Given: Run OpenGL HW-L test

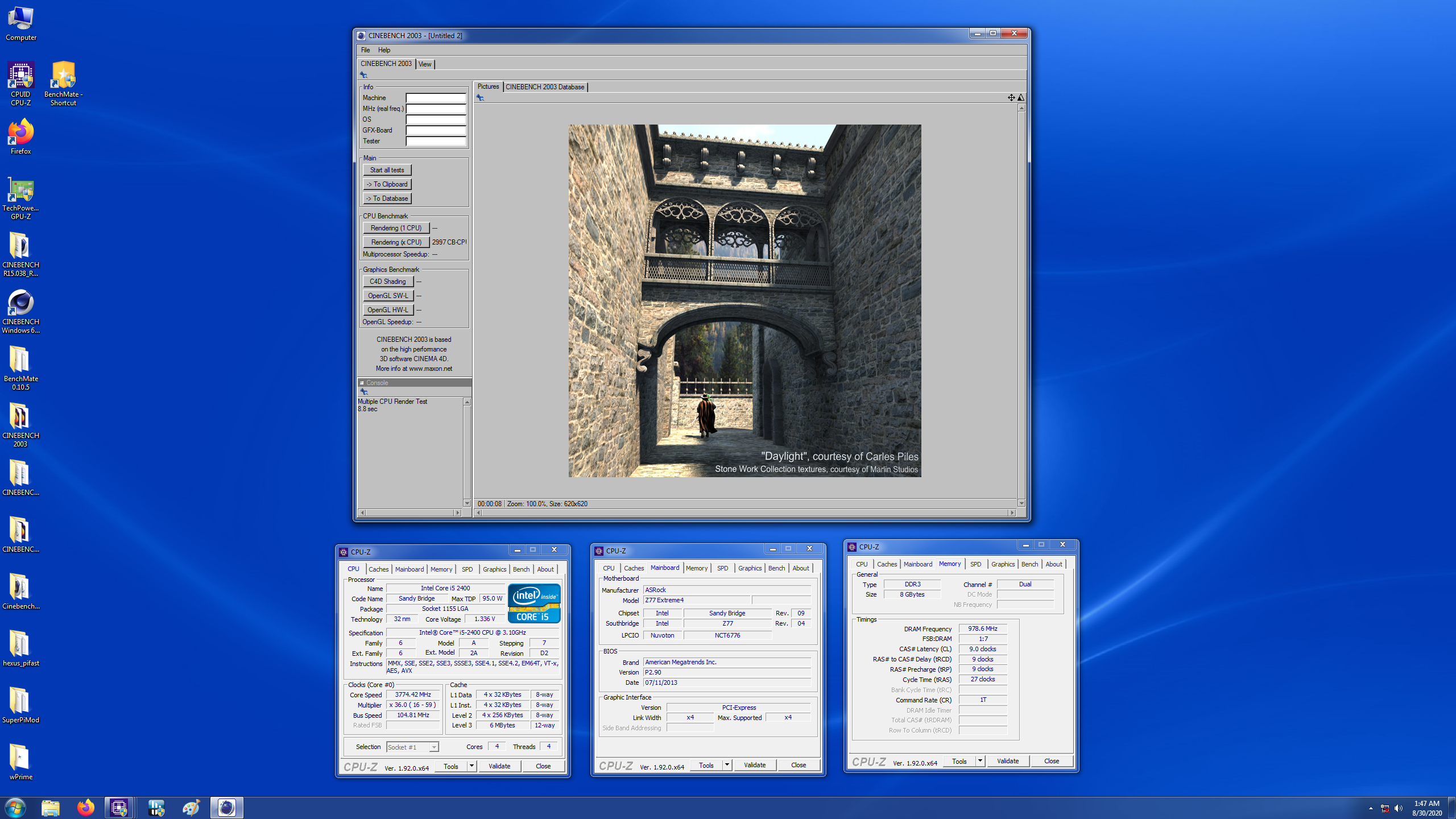Looking at the screenshot, I should point(387,310).
